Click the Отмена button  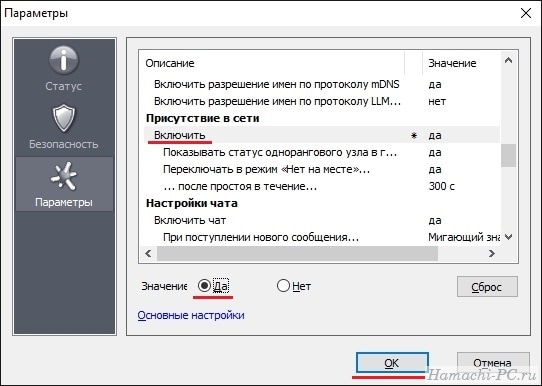point(493,363)
